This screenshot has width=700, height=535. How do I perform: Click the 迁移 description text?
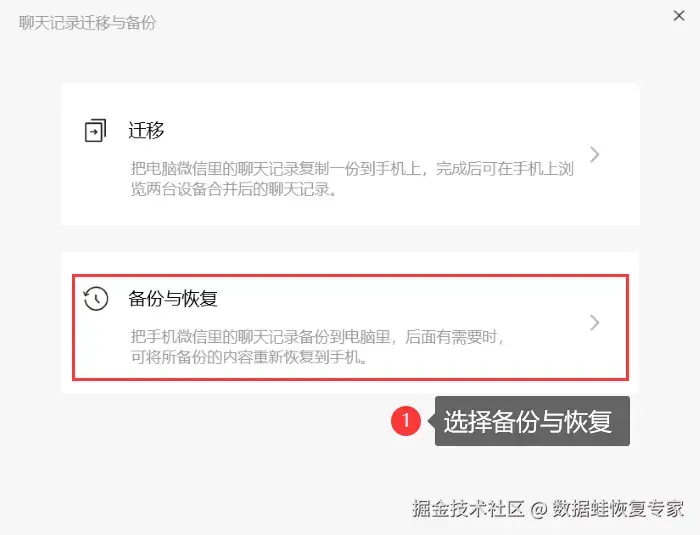point(352,179)
